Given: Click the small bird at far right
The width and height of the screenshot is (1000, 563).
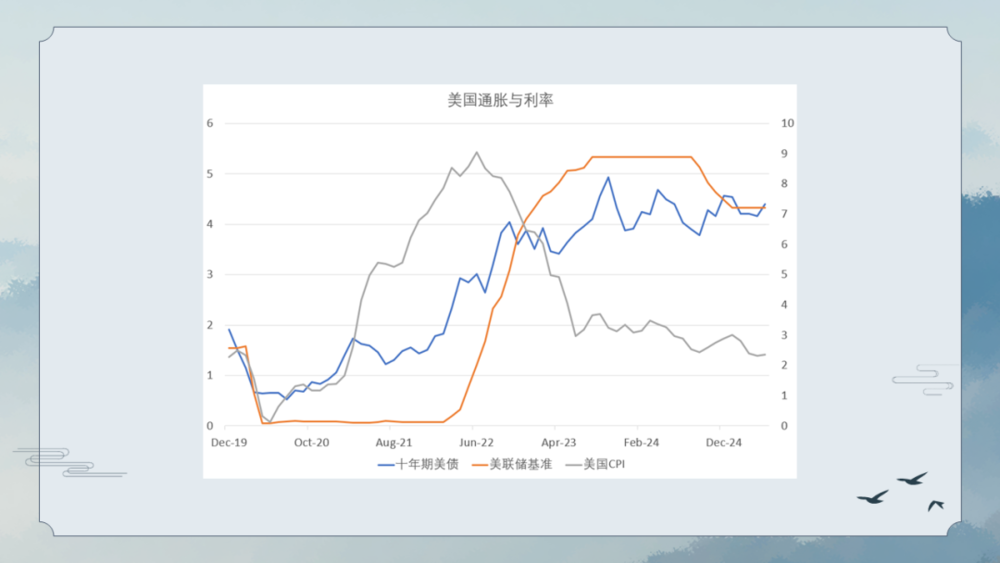Looking at the screenshot, I should tap(935, 505).
